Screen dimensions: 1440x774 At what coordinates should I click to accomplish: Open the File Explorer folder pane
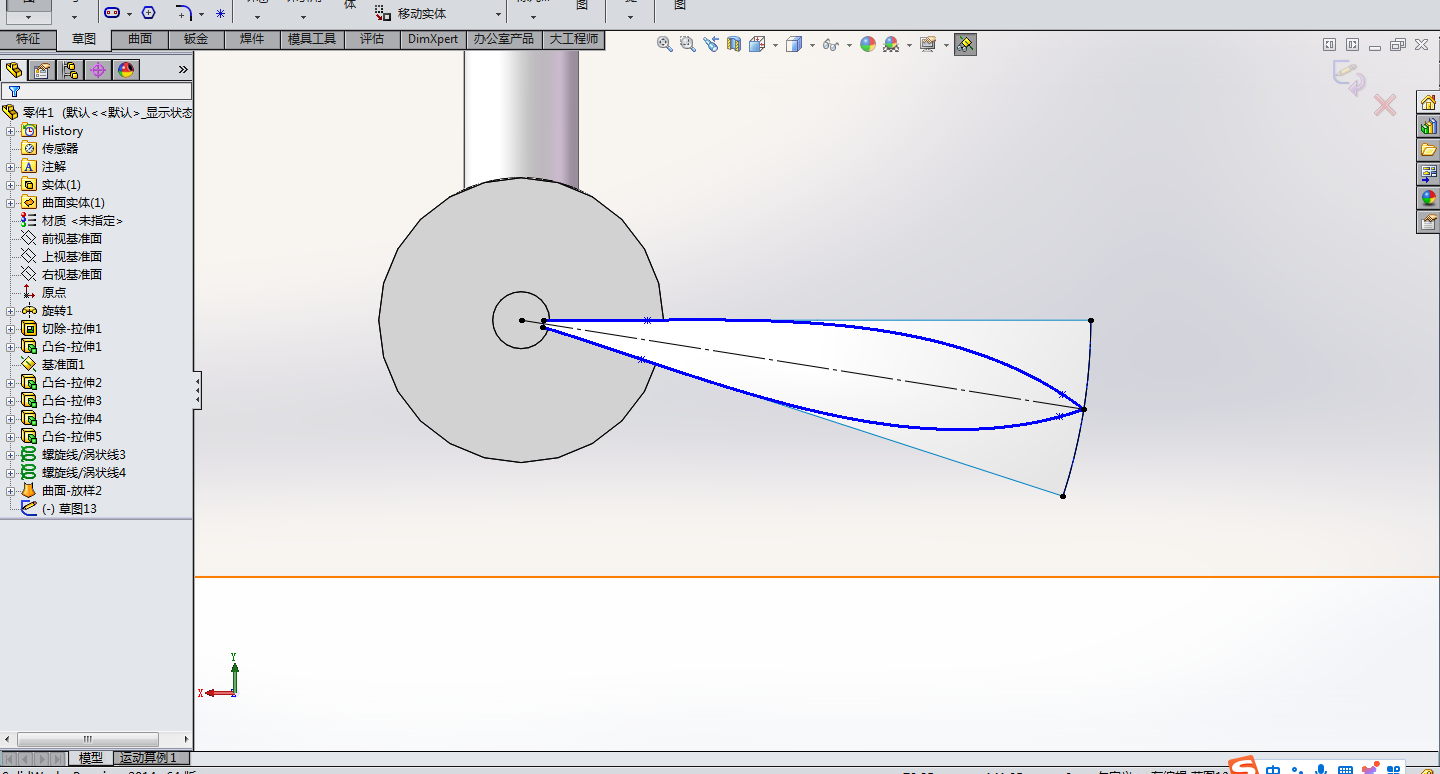[x=1428, y=150]
